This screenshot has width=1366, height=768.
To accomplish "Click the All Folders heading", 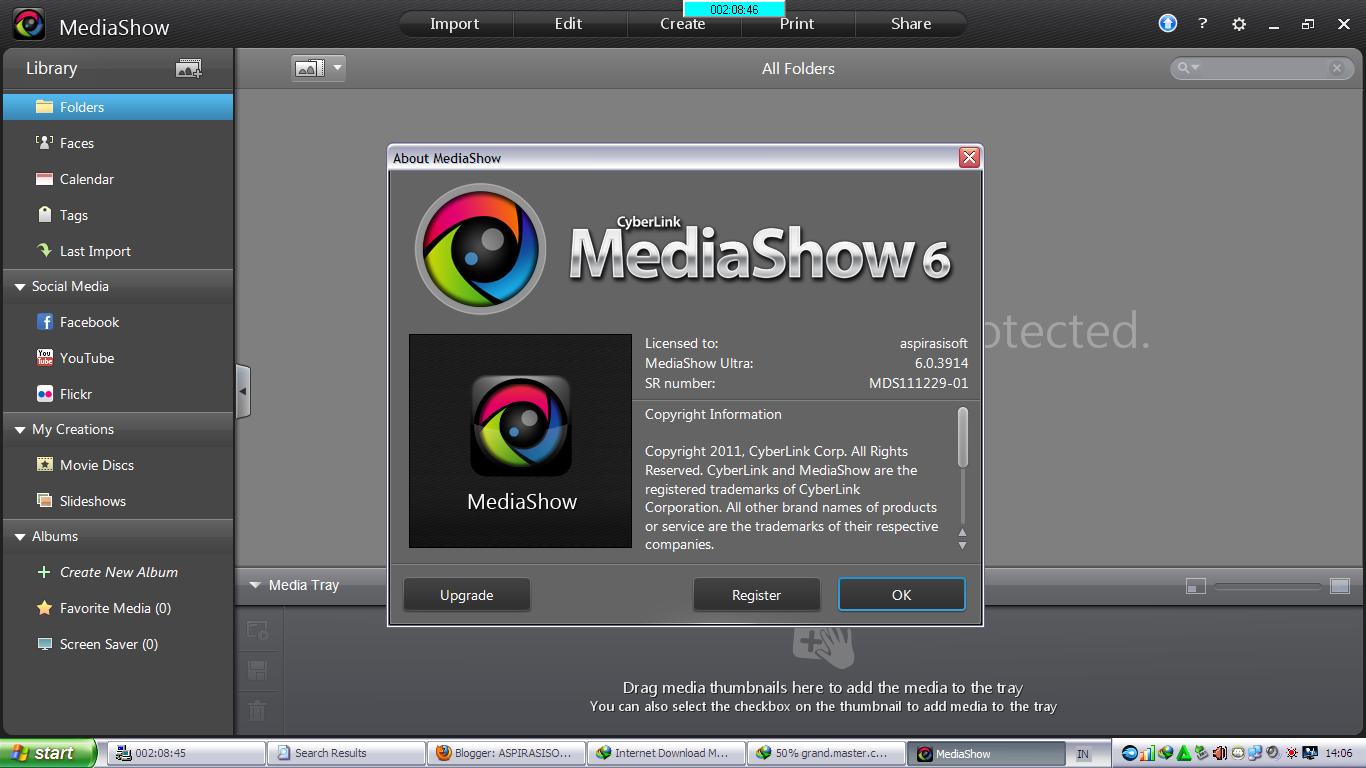I will pyautogui.click(x=798, y=68).
